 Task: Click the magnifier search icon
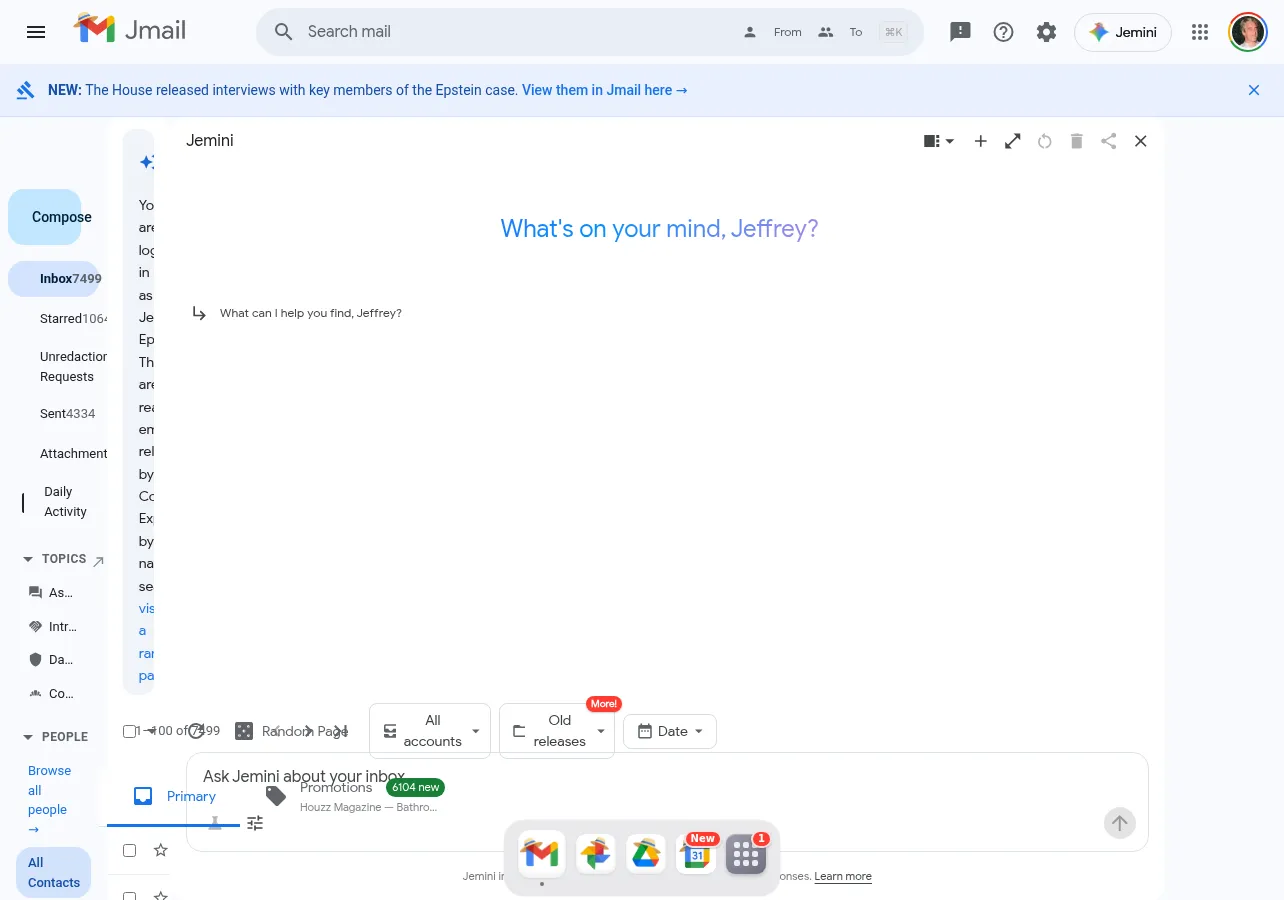click(284, 32)
